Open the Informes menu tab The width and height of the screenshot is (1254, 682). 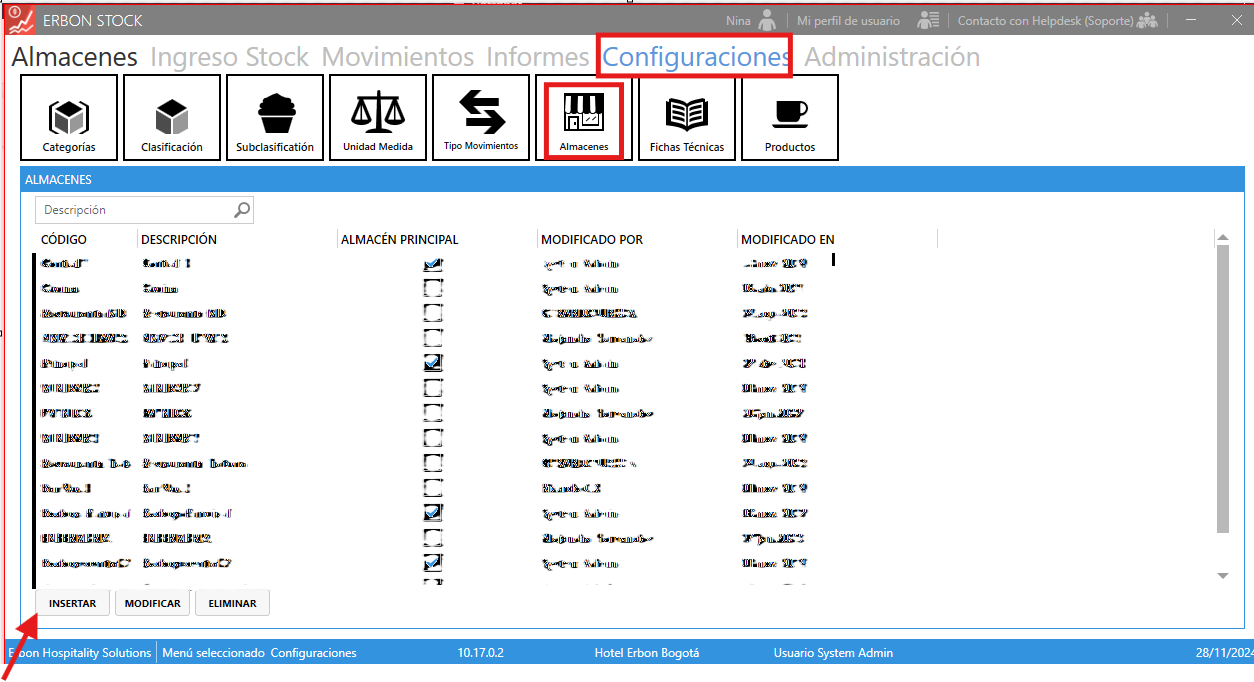(538, 57)
